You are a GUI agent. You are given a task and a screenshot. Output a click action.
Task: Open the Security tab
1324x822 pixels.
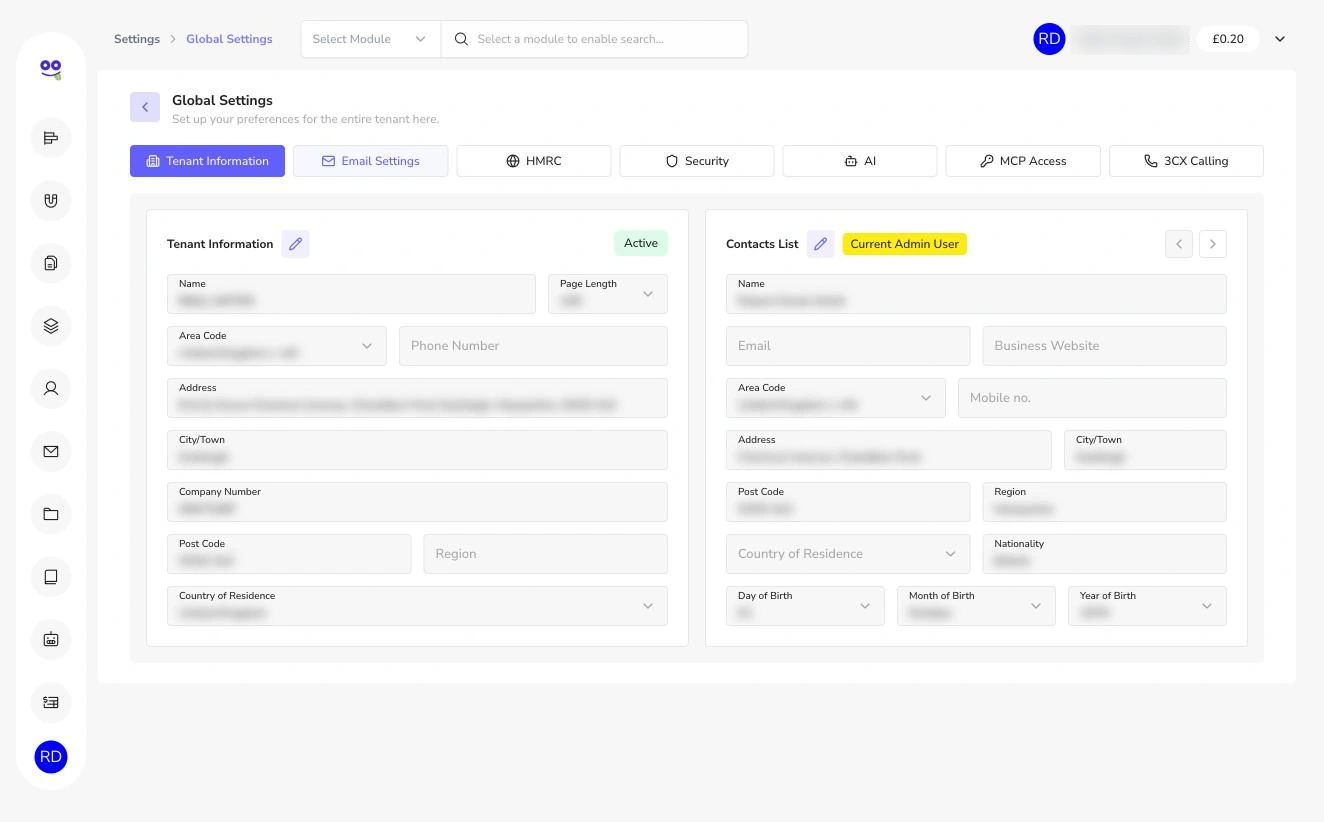coord(697,161)
